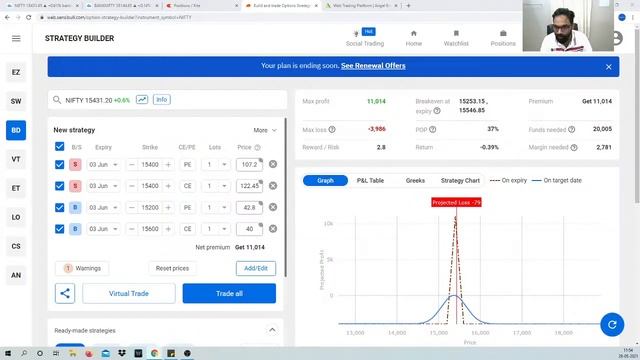This screenshot has height=360, width=640.
Task: Click the Price column info icon
Action: click(x=257, y=147)
